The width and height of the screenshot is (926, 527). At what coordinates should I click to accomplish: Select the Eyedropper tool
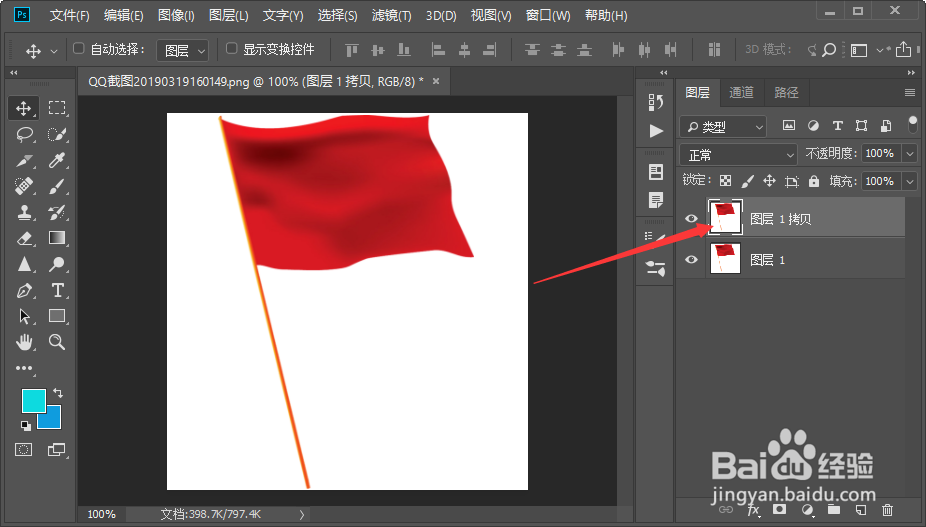57,160
